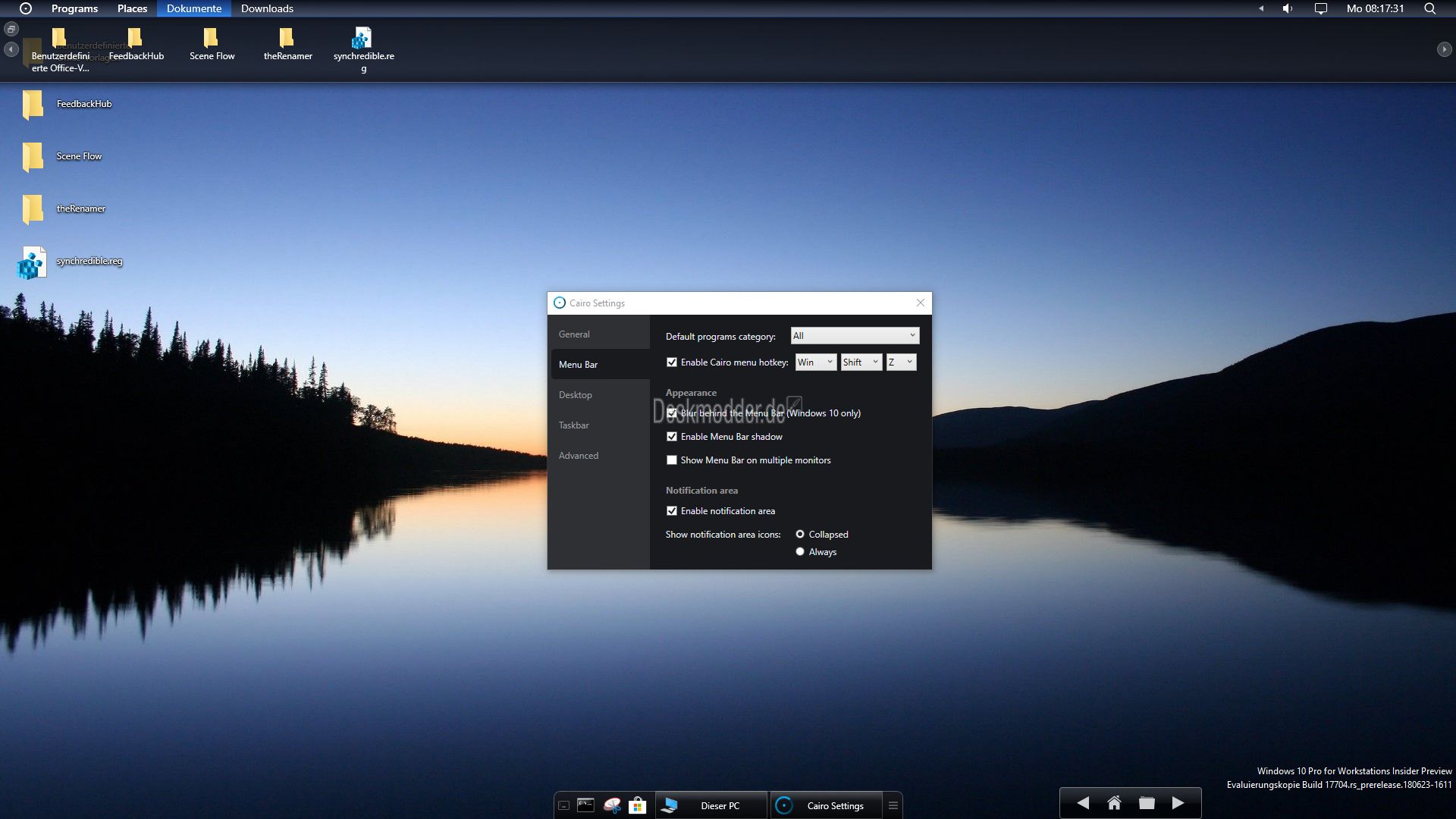Switch to the Taskbar settings tab
Viewport: 1456px width, 819px height.
574,425
